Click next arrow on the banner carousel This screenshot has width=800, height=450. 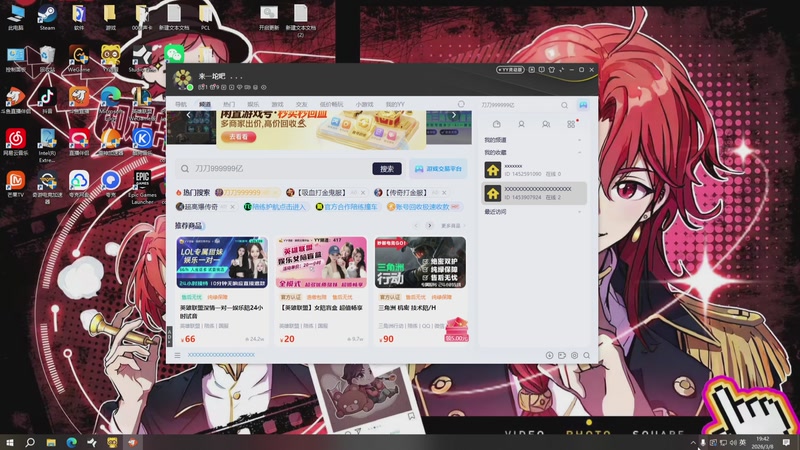pyautogui.click(x=454, y=115)
